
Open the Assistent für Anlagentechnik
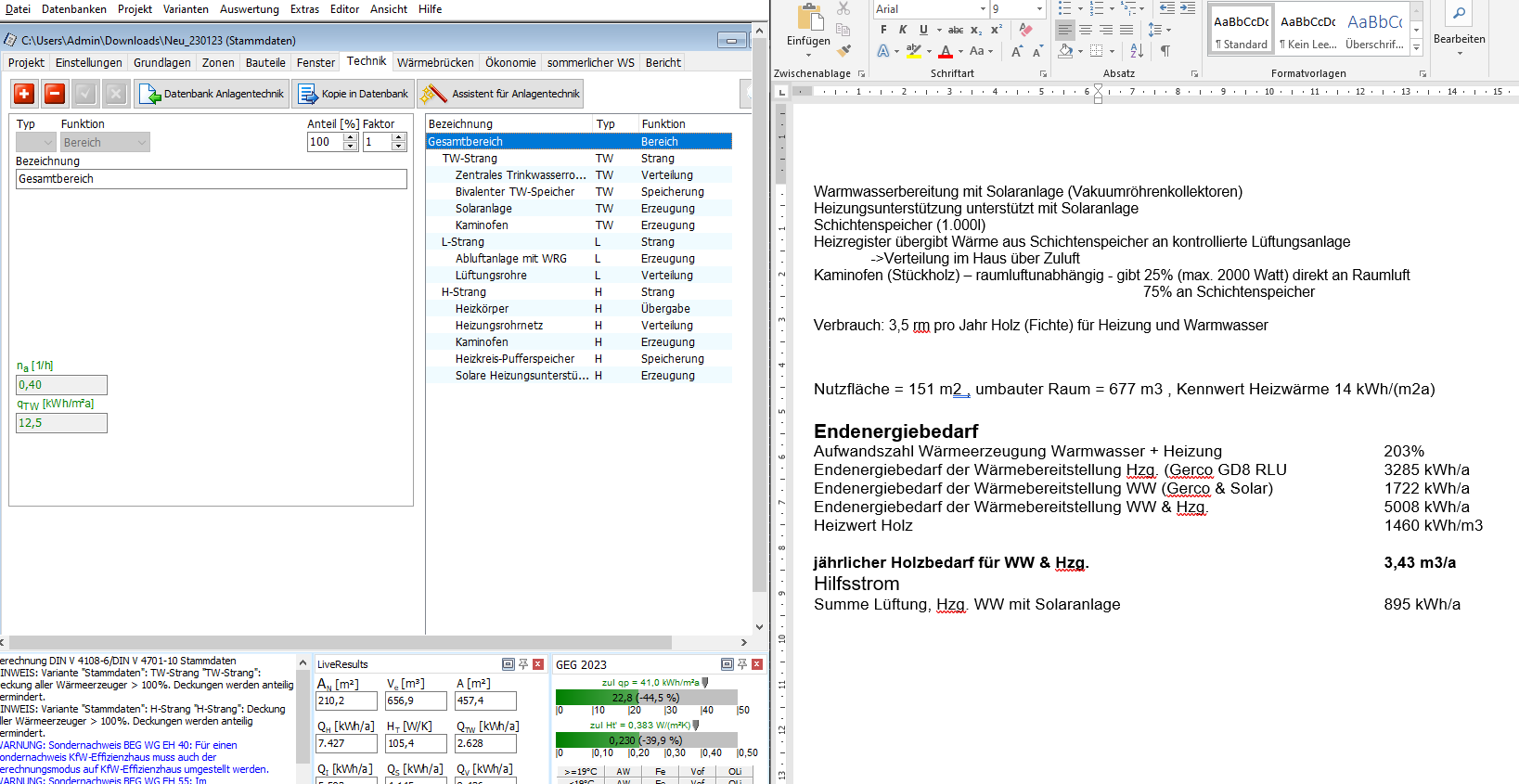[x=501, y=94]
